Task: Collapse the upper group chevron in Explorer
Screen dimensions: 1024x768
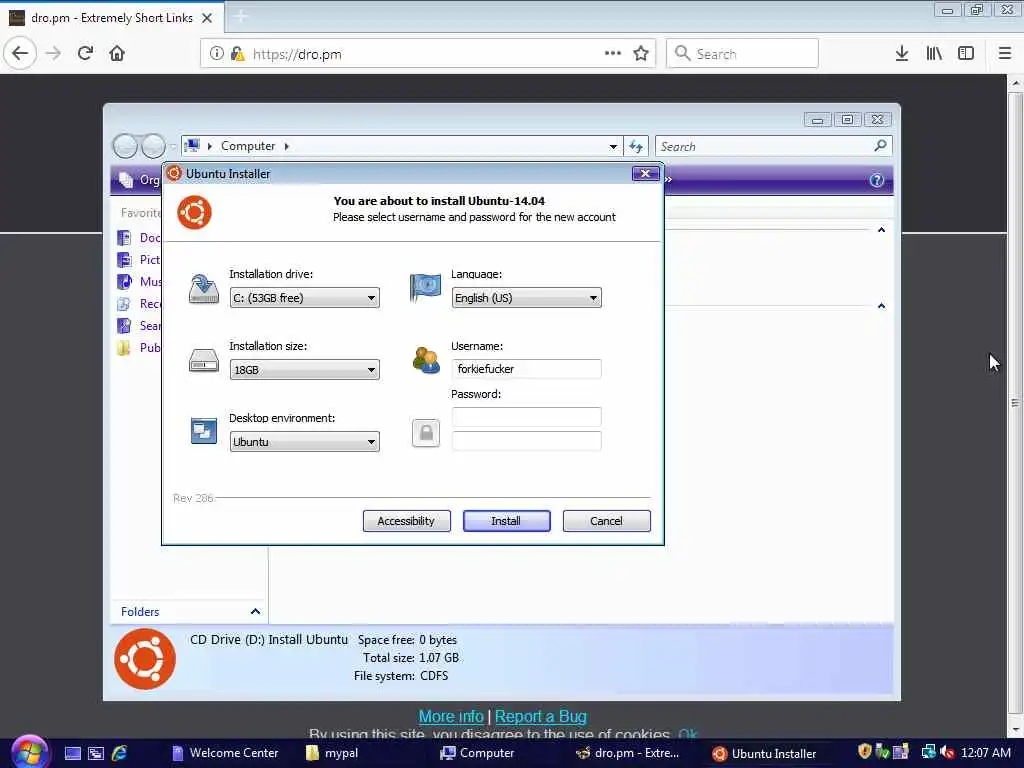Action: [x=882, y=230]
